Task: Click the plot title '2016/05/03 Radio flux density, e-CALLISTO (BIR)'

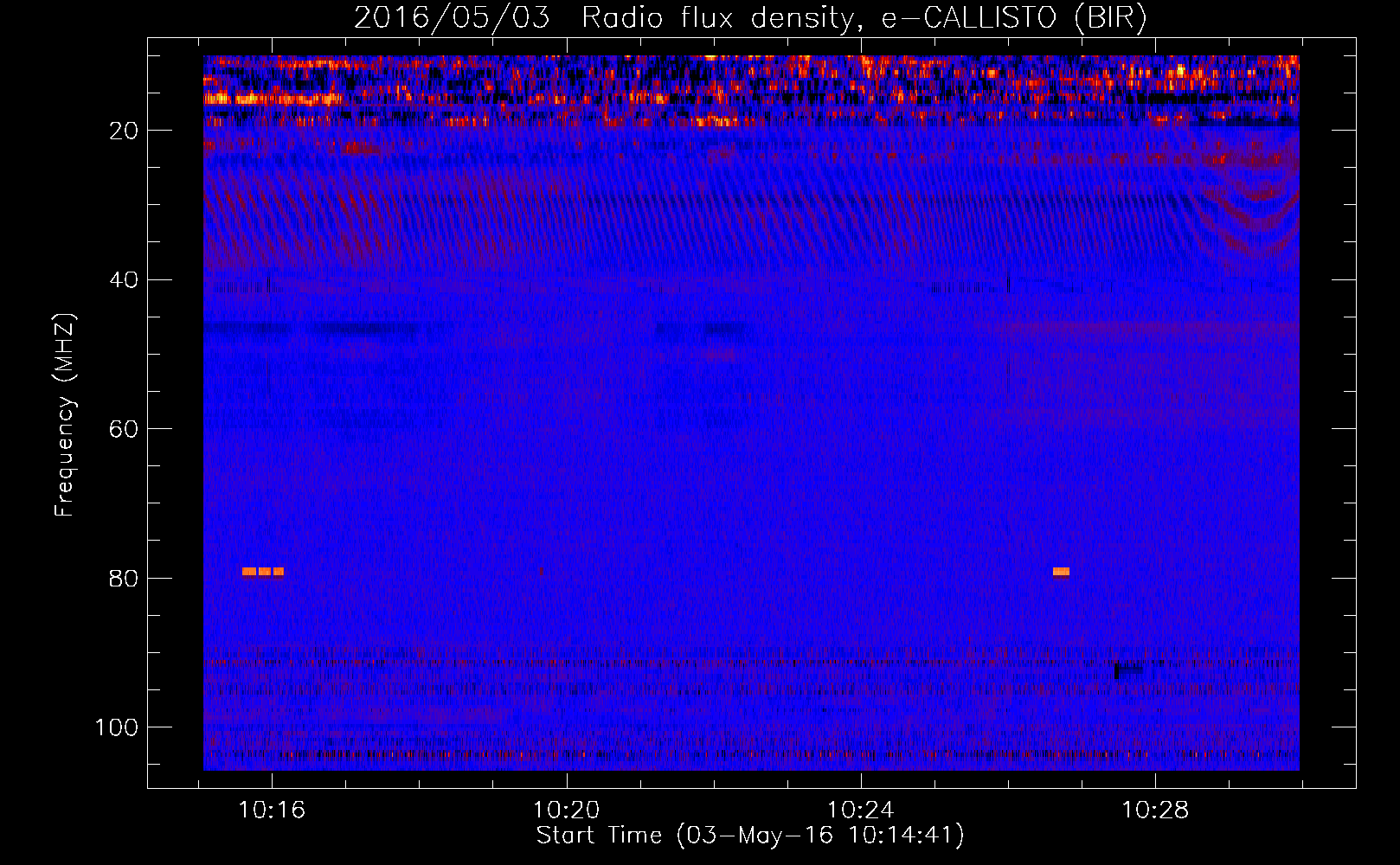Action: coord(750,18)
